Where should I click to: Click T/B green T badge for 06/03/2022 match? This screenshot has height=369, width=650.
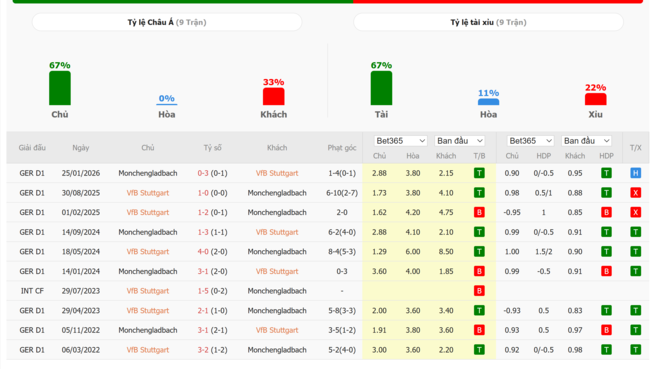pos(479,350)
